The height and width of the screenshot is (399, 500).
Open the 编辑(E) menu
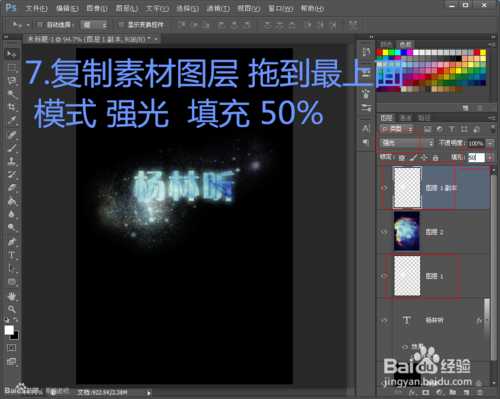point(67,8)
